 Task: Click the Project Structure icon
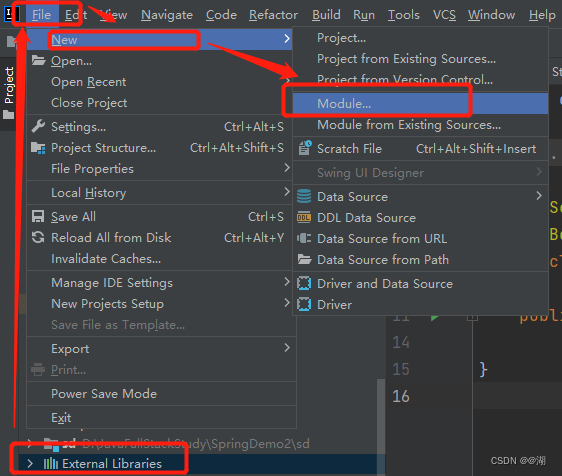tap(38, 148)
